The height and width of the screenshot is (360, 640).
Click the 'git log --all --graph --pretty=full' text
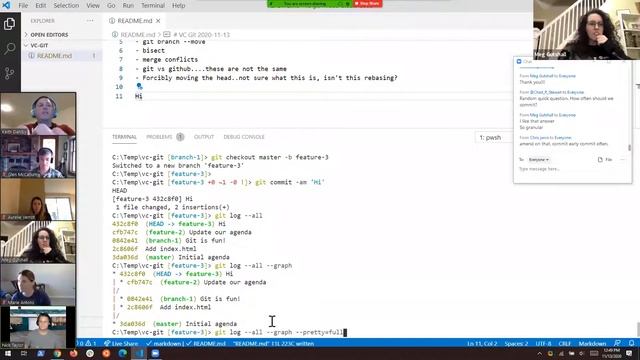click(x=279, y=332)
